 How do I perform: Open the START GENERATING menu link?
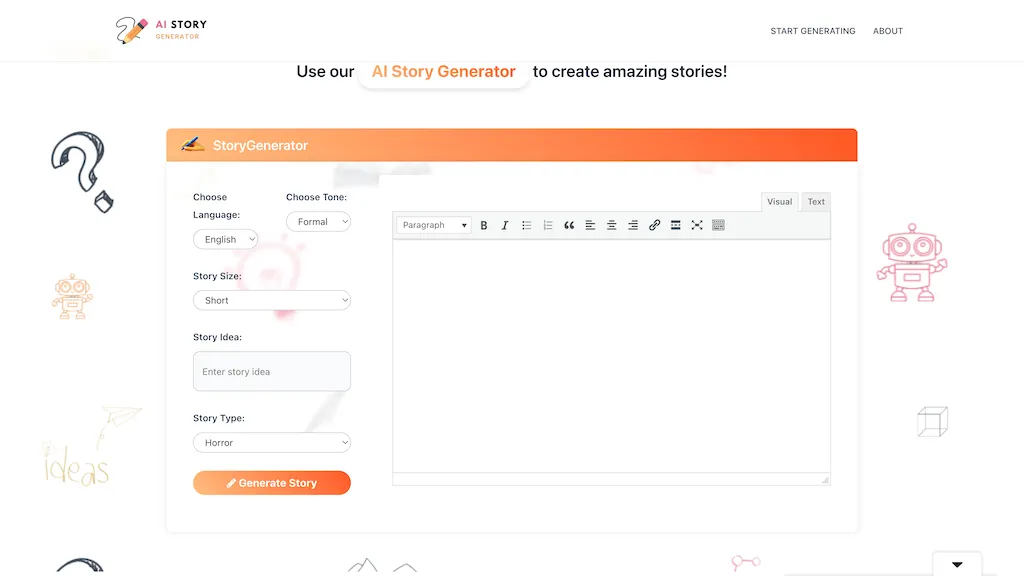coord(812,31)
